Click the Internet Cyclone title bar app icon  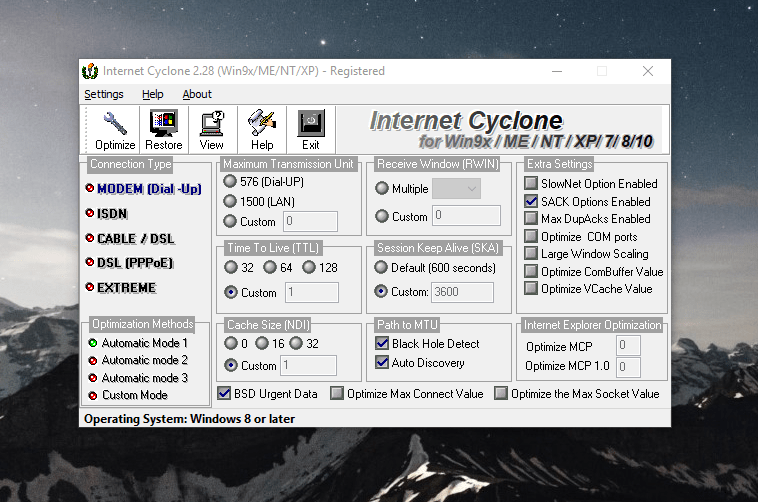[90, 71]
